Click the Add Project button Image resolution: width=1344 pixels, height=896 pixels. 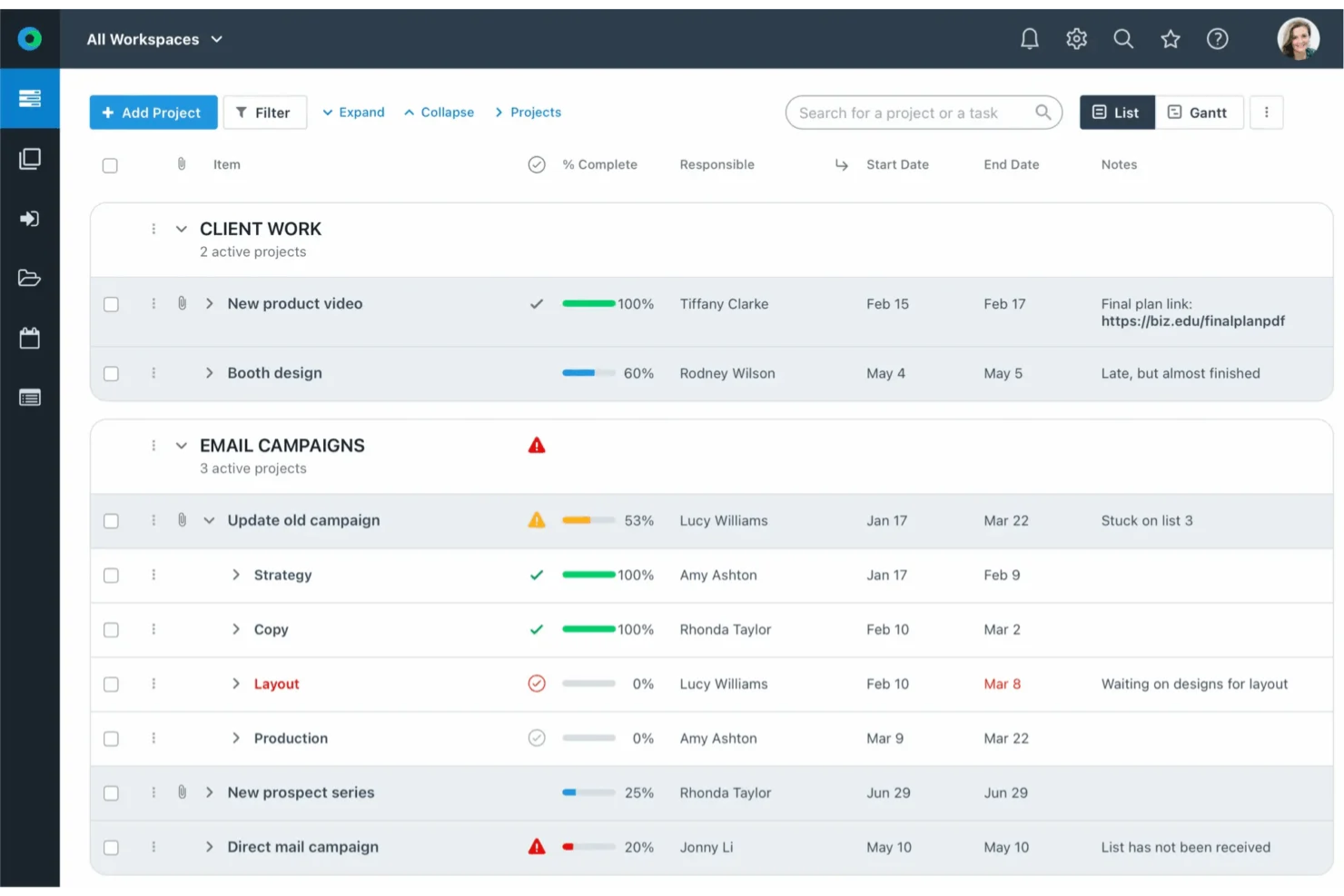tap(153, 112)
